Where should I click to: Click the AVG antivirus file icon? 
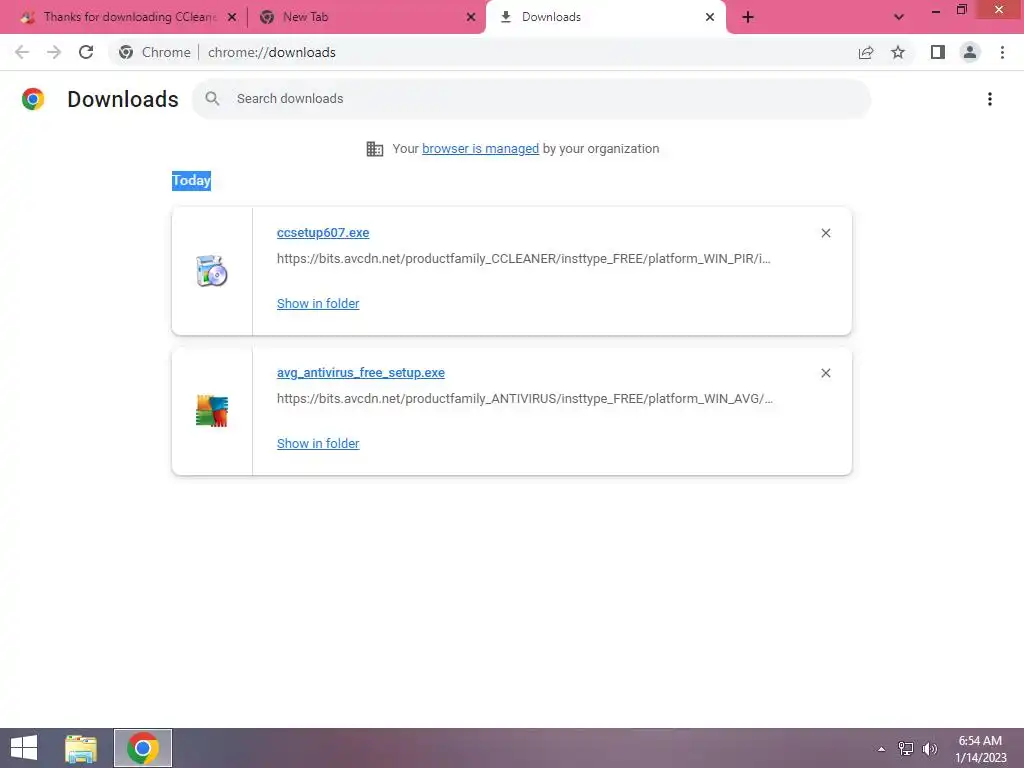212,411
